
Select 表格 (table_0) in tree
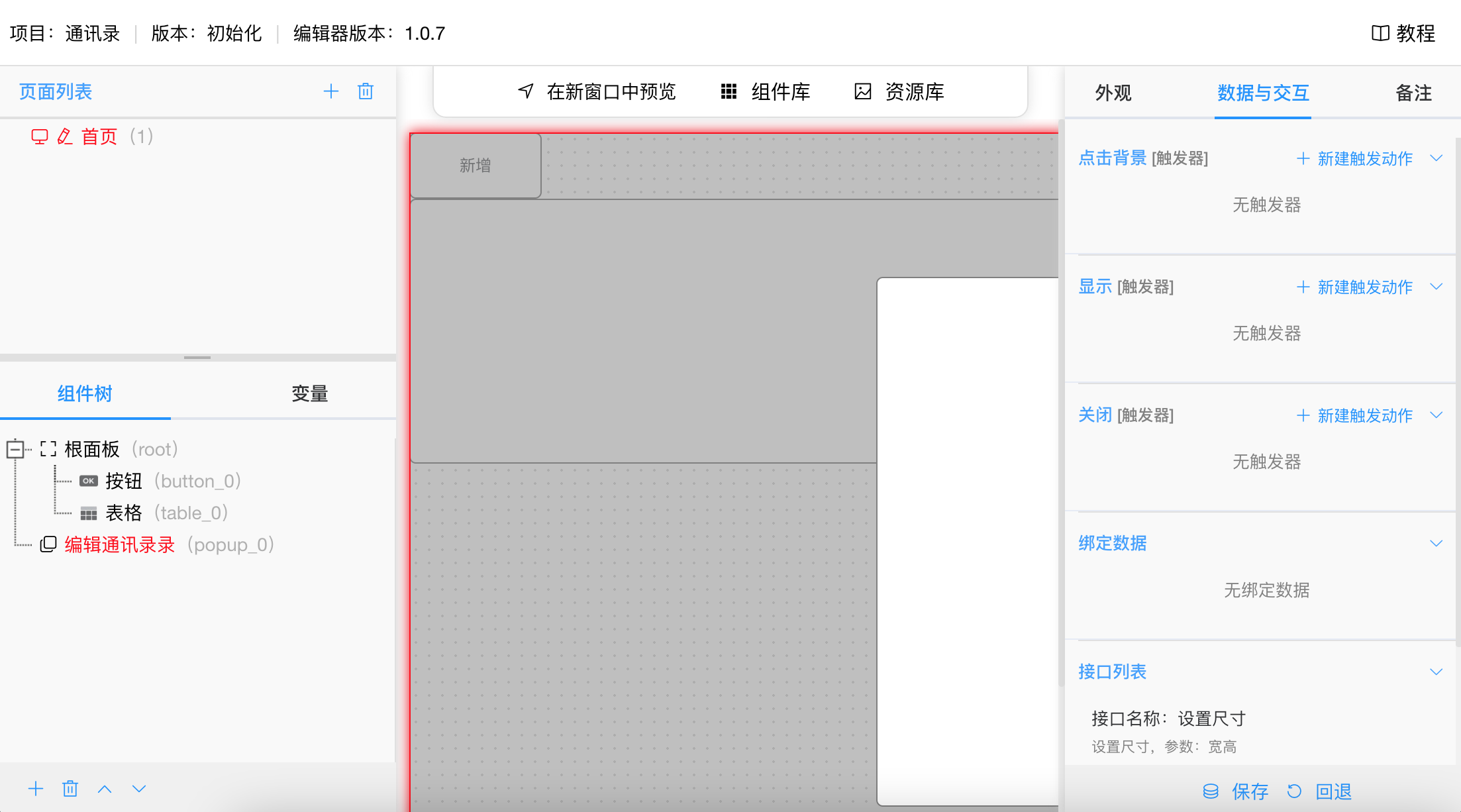click(x=166, y=513)
